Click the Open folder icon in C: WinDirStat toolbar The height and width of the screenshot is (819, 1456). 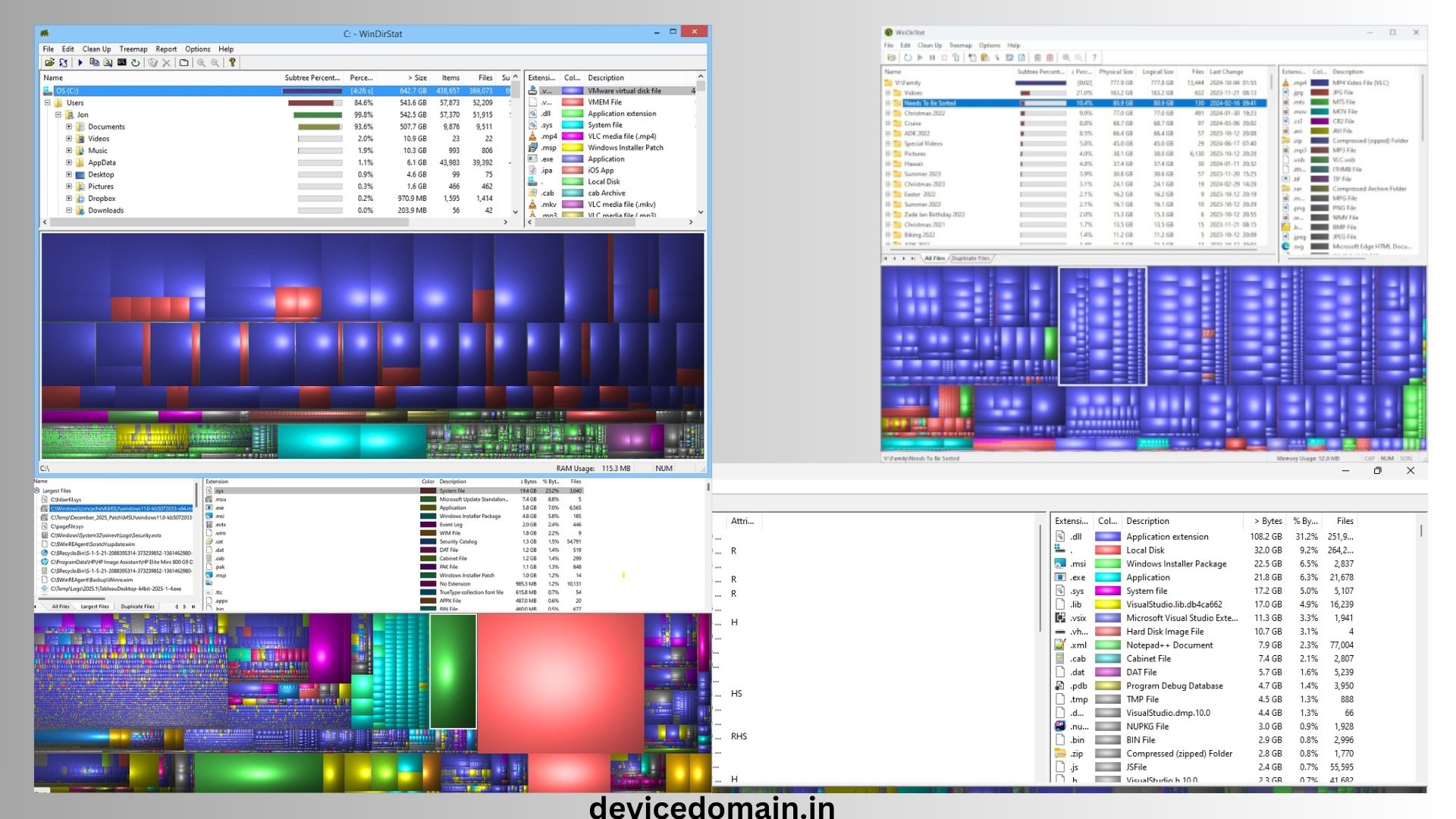coord(49,62)
